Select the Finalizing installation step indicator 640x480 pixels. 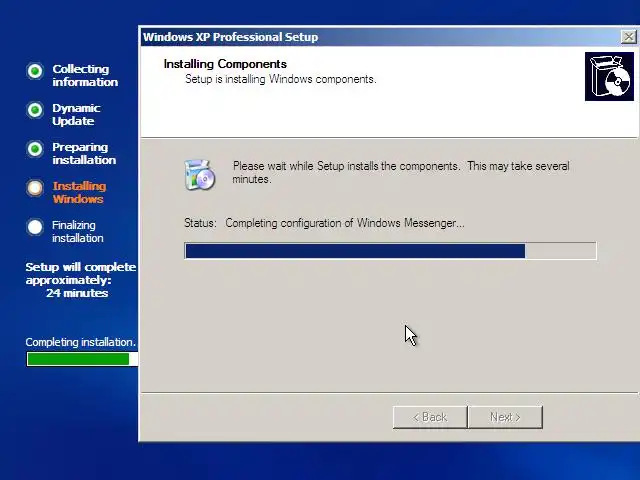coord(35,227)
